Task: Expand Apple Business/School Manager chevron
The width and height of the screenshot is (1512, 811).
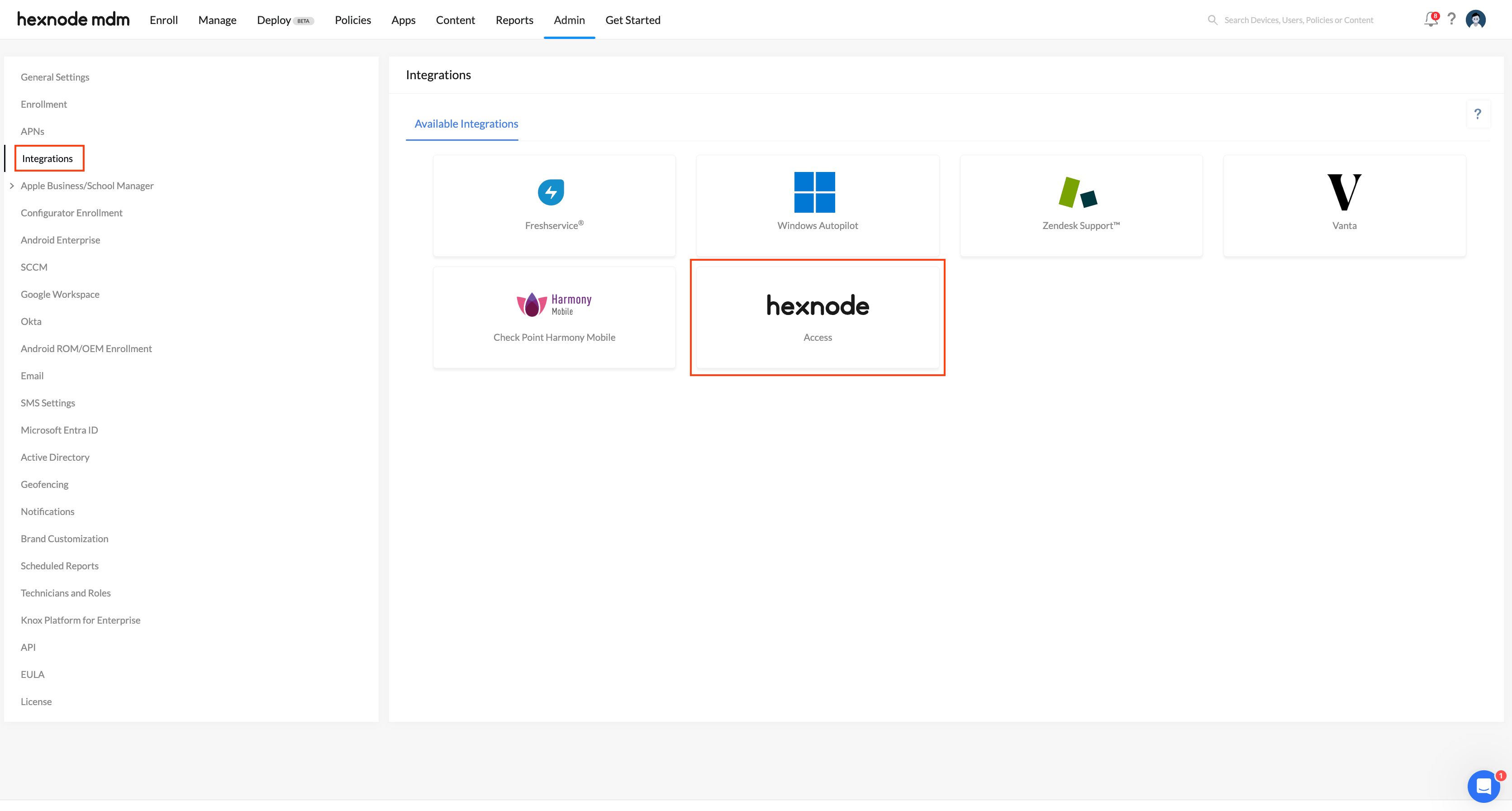Action: click(12, 186)
